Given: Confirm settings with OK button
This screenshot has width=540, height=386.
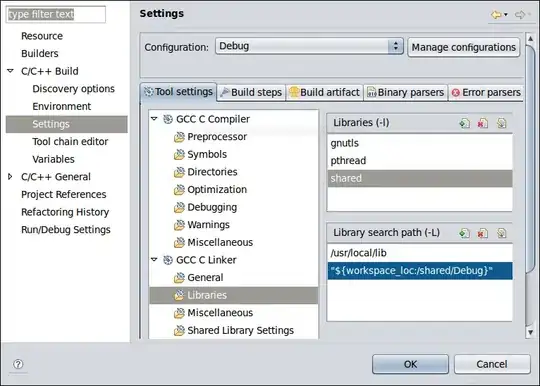Looking at the screenshot, I should click(x=410, y=364).
